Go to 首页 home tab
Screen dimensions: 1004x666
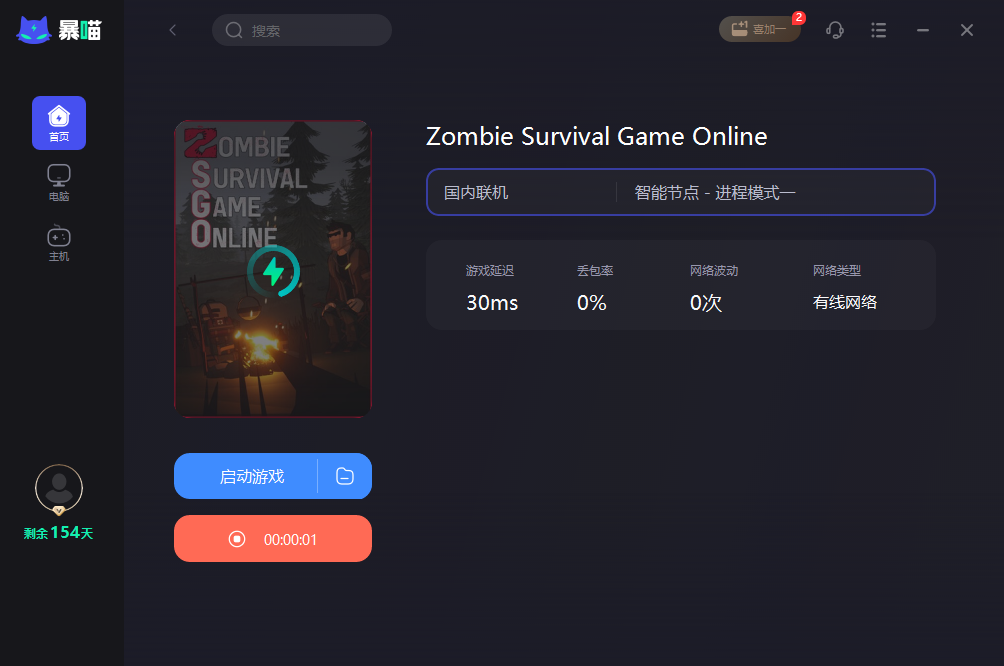click(x=59, y=123)
